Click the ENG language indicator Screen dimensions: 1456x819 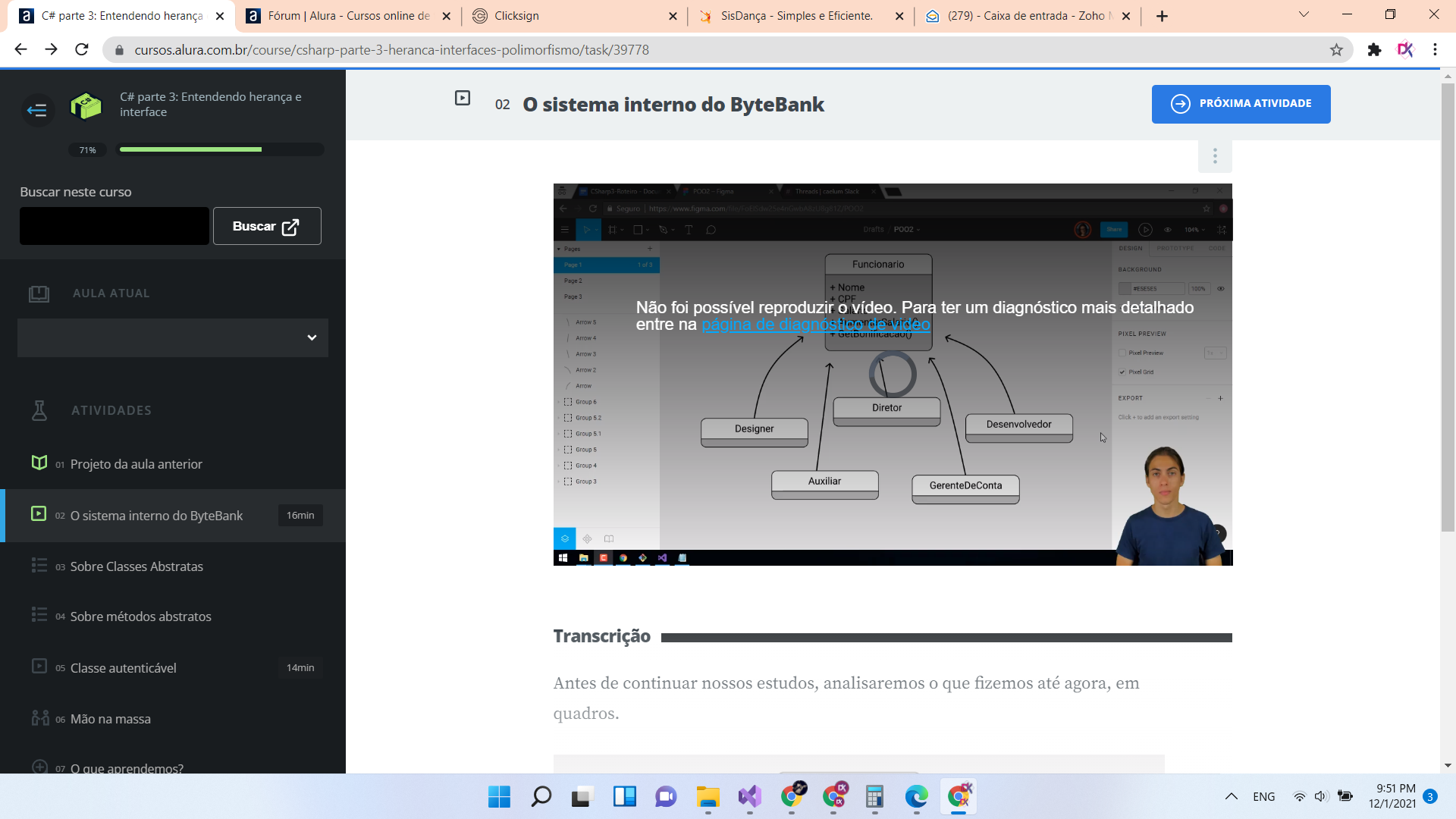point(1263,796)
